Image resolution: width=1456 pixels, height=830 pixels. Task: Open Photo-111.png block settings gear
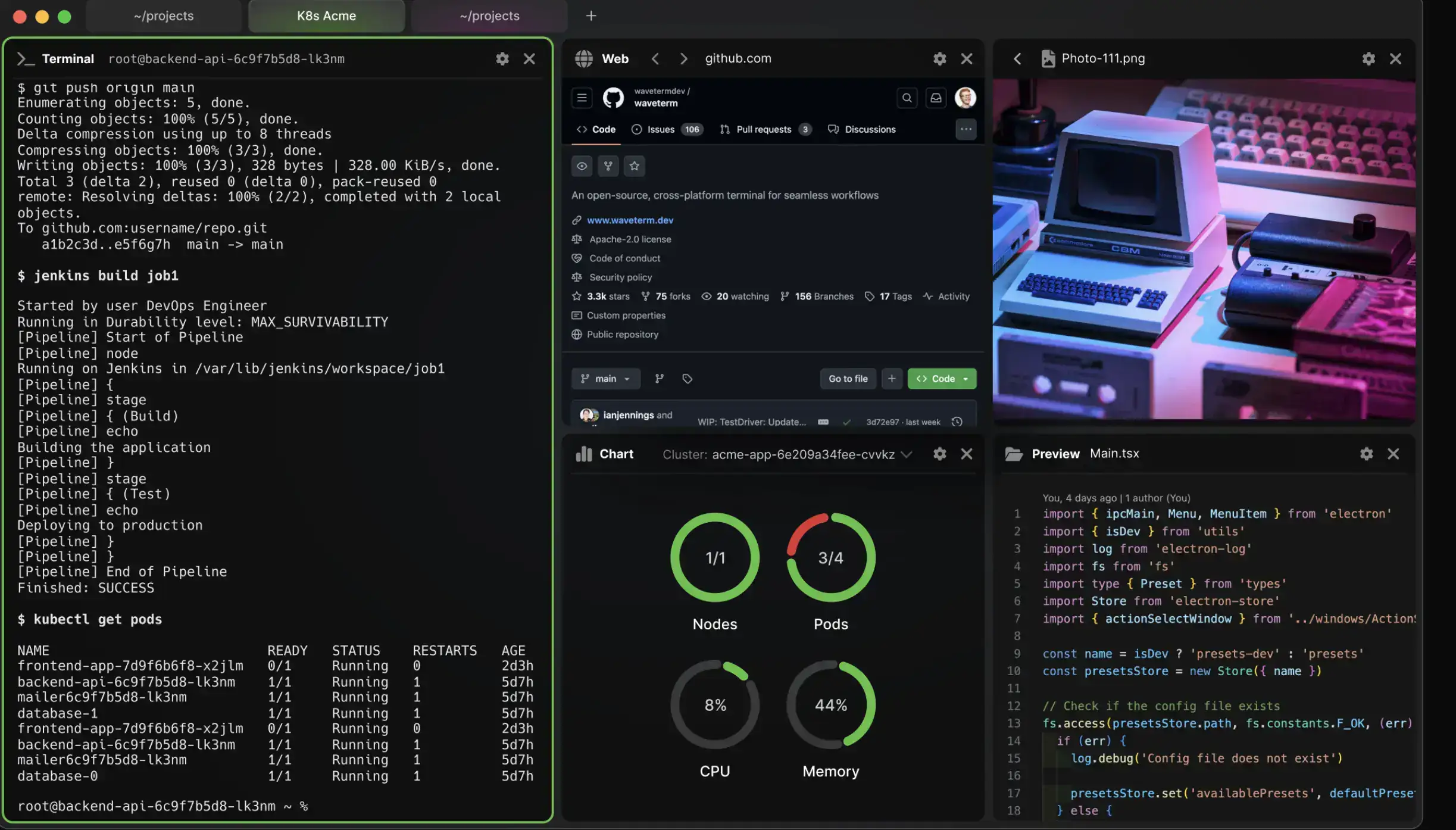tap(1368, 58)
